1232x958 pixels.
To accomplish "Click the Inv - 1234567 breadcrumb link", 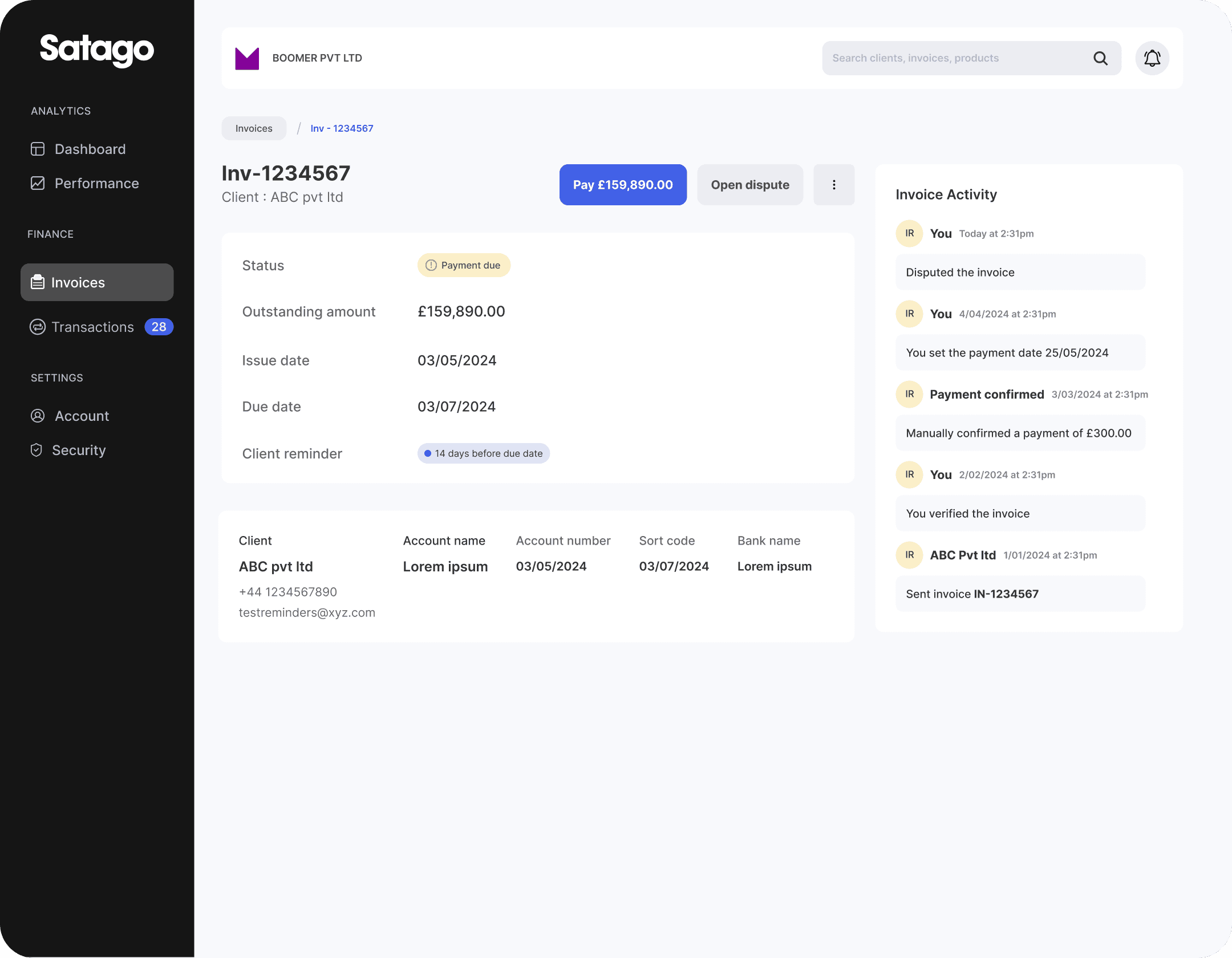I will (342, 129).
